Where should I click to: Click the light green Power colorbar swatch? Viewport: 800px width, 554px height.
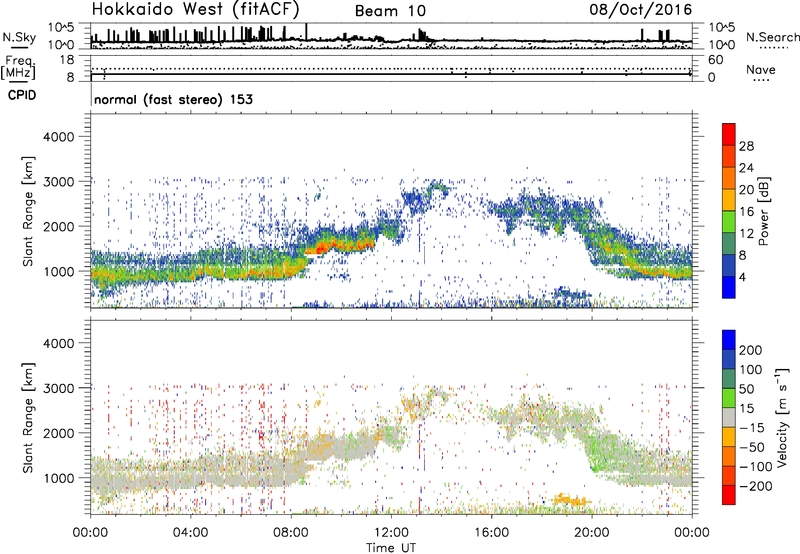pos(729,222)
